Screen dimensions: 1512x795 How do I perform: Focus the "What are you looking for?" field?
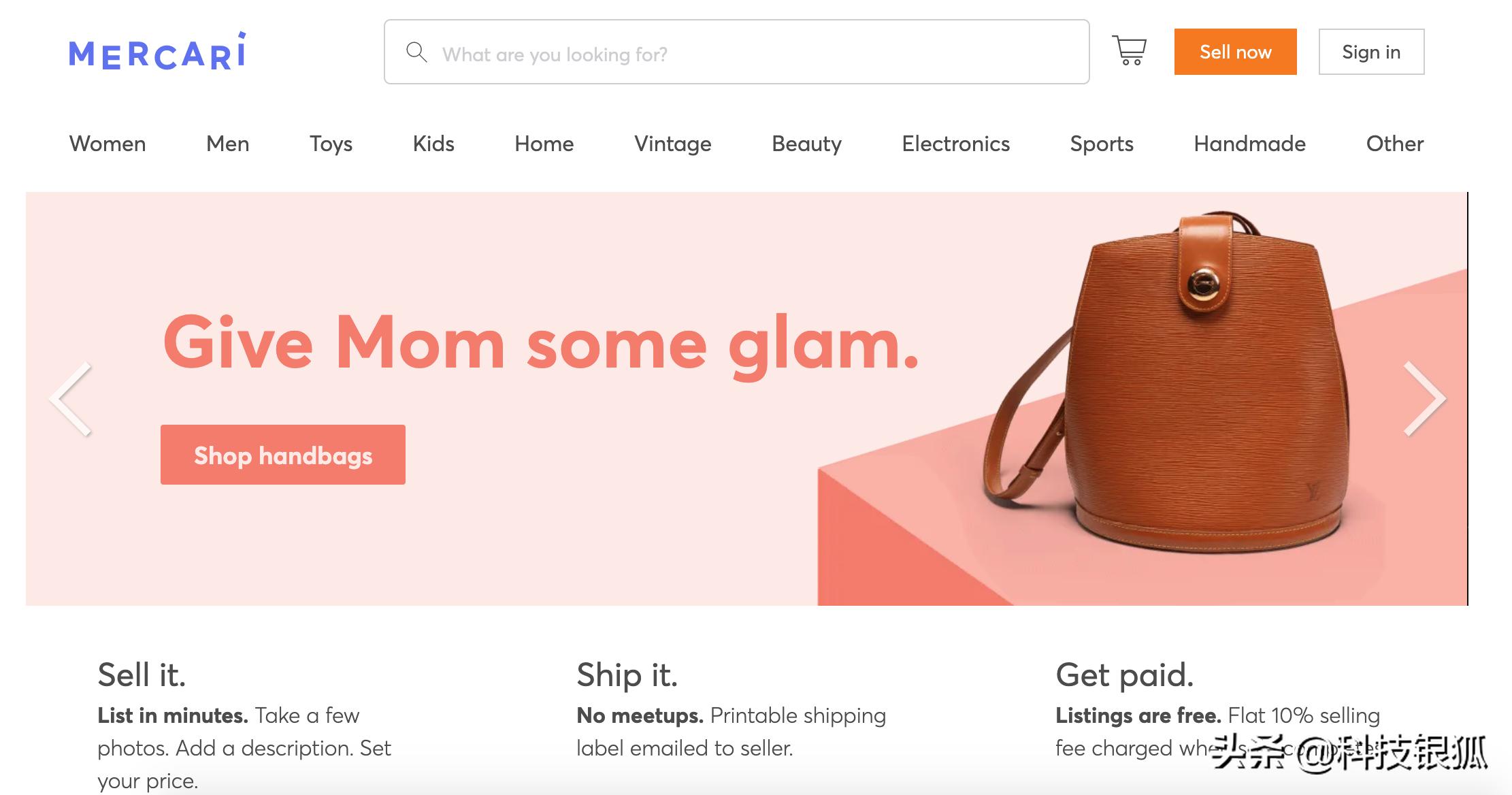click(749, 53)
